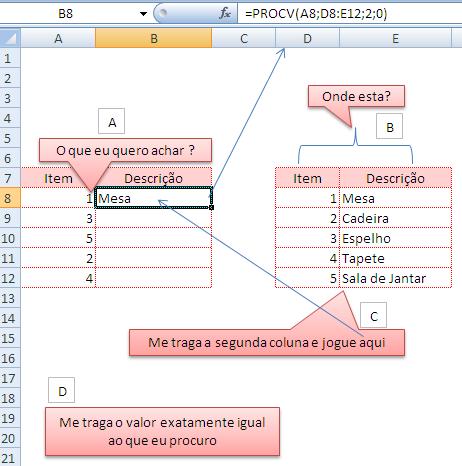Click cell A10 containing 5

(x=58, y=238)
